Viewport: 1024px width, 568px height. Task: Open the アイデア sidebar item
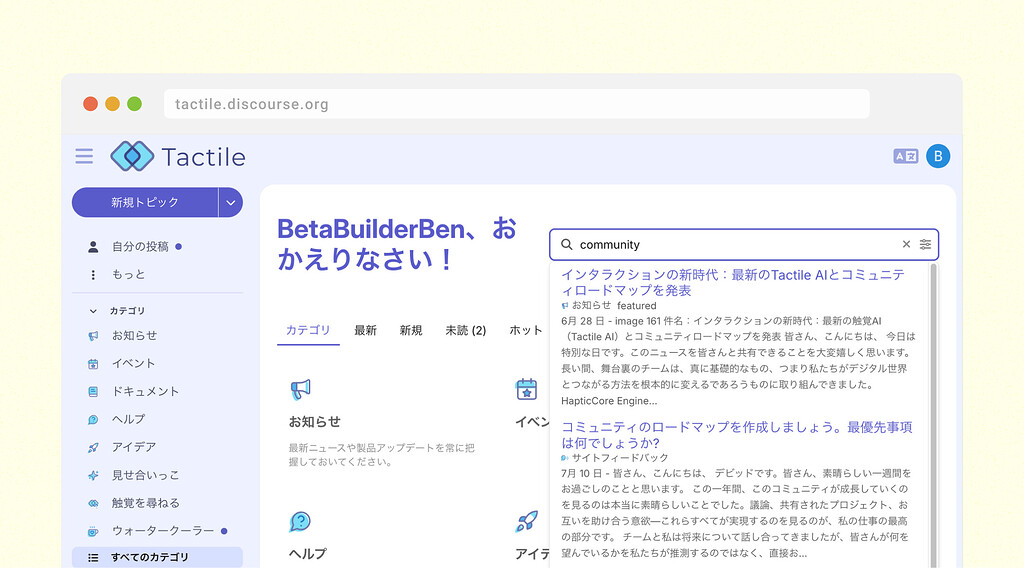pyautogui.click(x=133, y=447)
